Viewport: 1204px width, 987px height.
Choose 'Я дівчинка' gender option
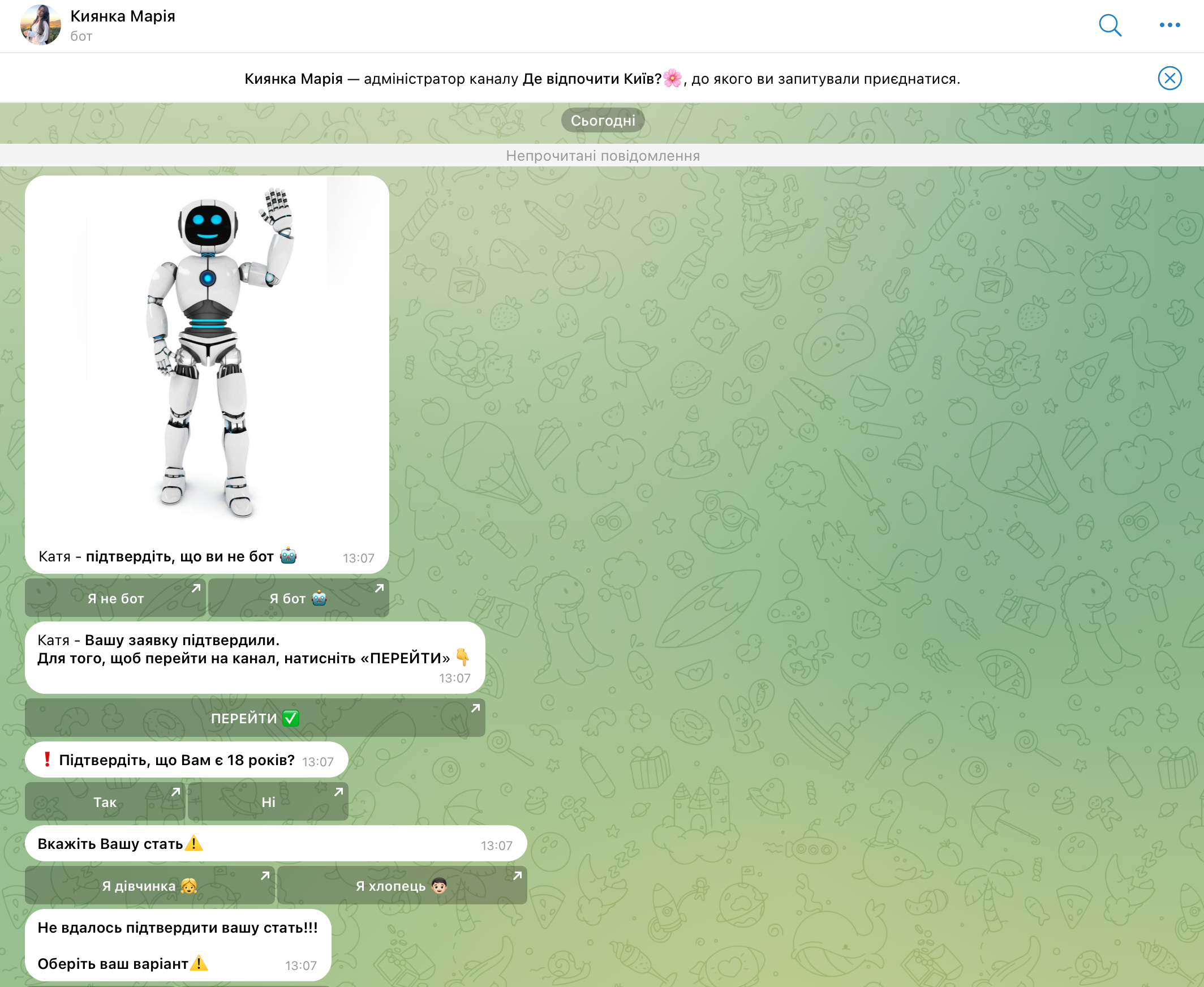click(x=149, y=885)
